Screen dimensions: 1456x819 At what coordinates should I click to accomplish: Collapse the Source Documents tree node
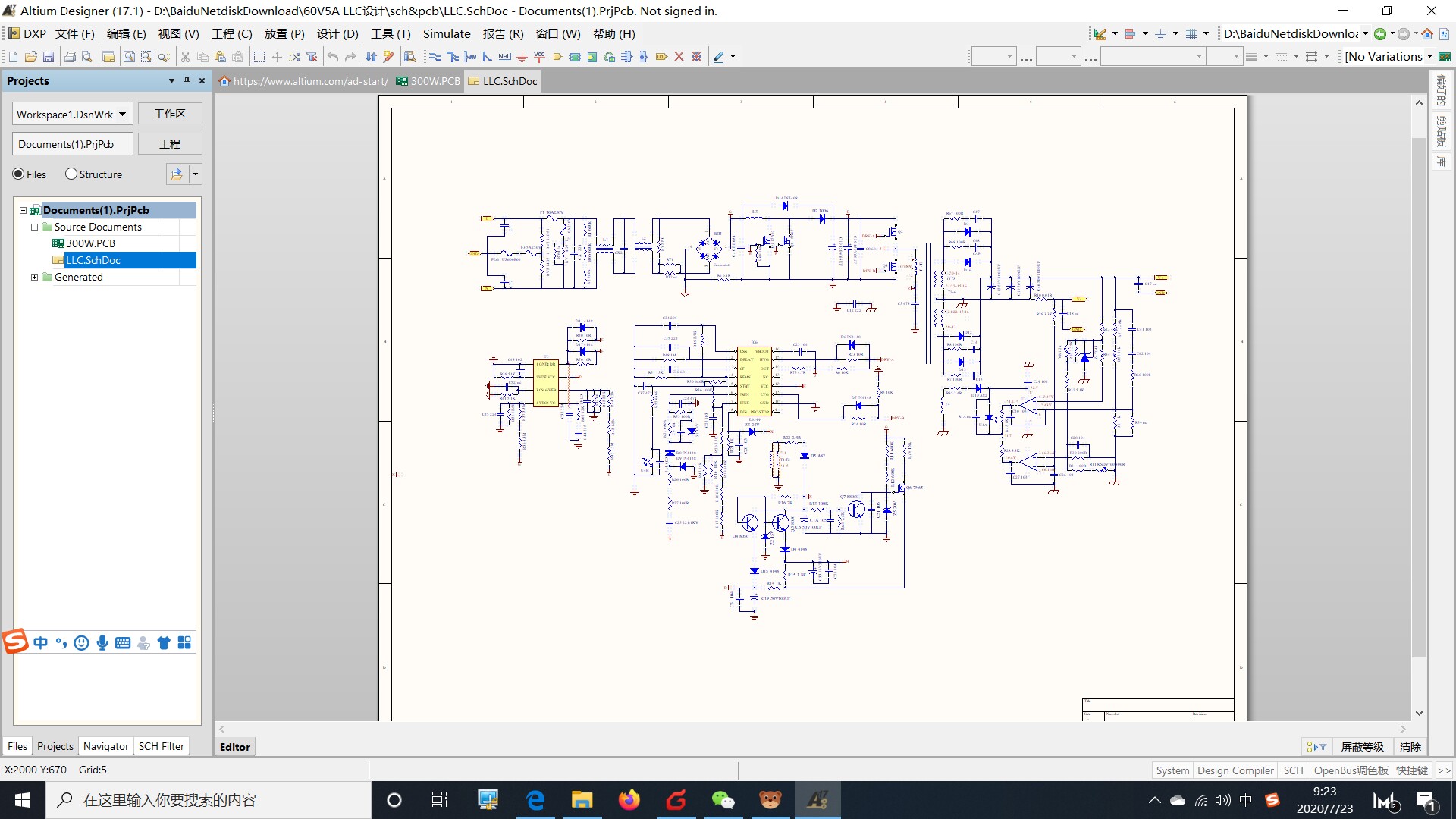tap(34, 227)
